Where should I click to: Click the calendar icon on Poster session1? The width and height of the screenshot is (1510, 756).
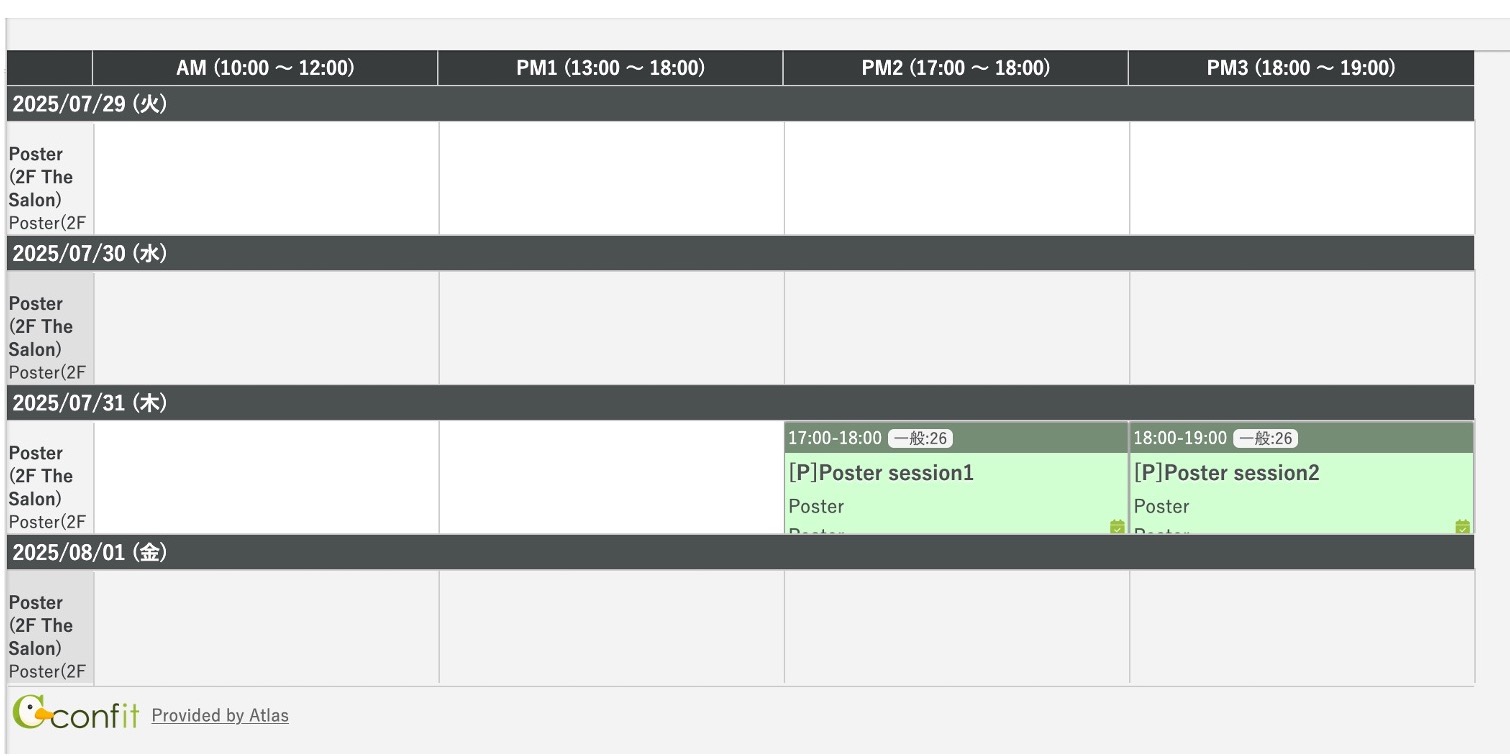tap(1117, 526)
